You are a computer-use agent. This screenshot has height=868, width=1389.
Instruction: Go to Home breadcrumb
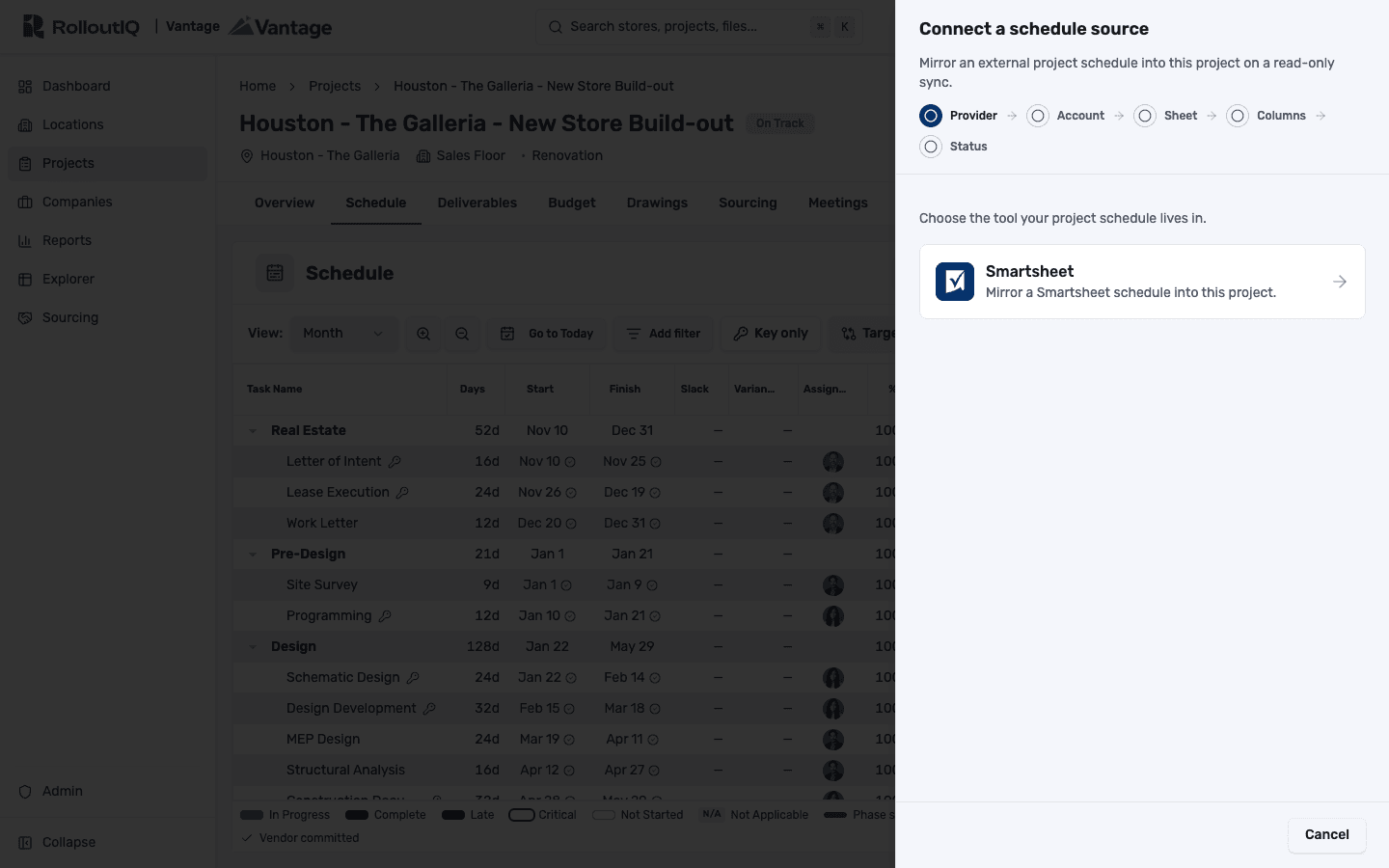tap(258, 86)
